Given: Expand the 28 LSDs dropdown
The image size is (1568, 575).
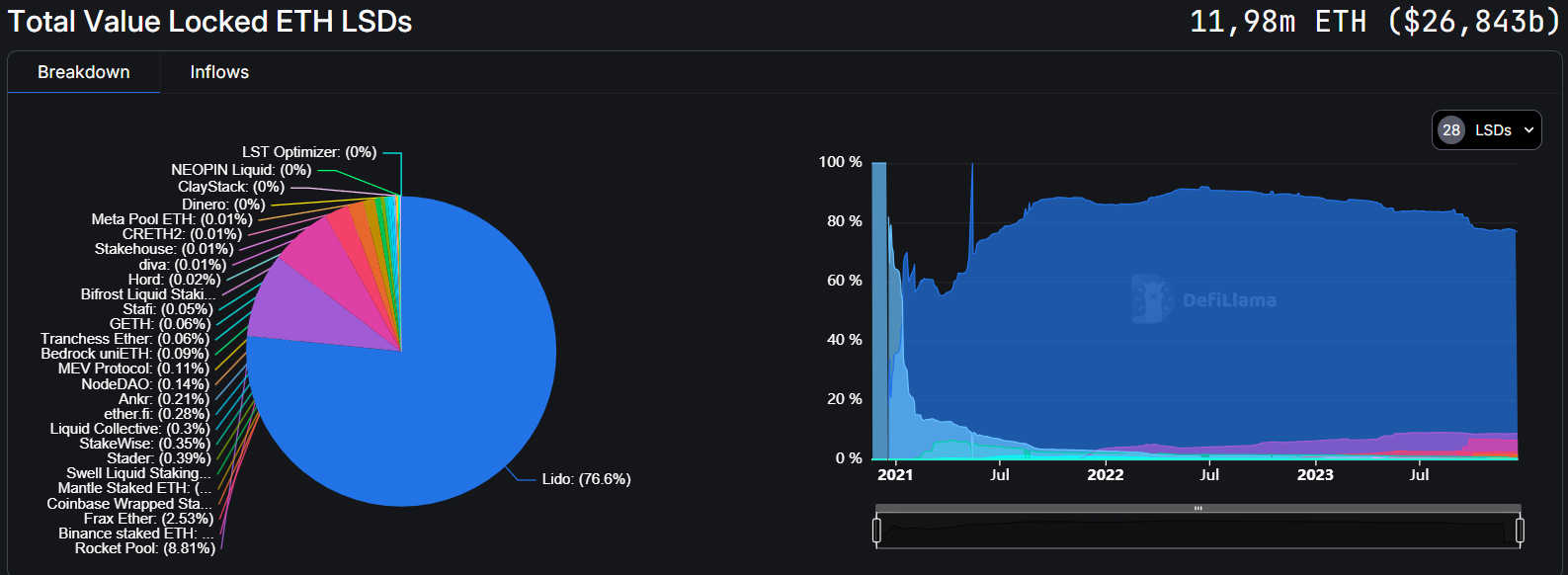Looking at the screenshot, I should (x=1486, y=130).
